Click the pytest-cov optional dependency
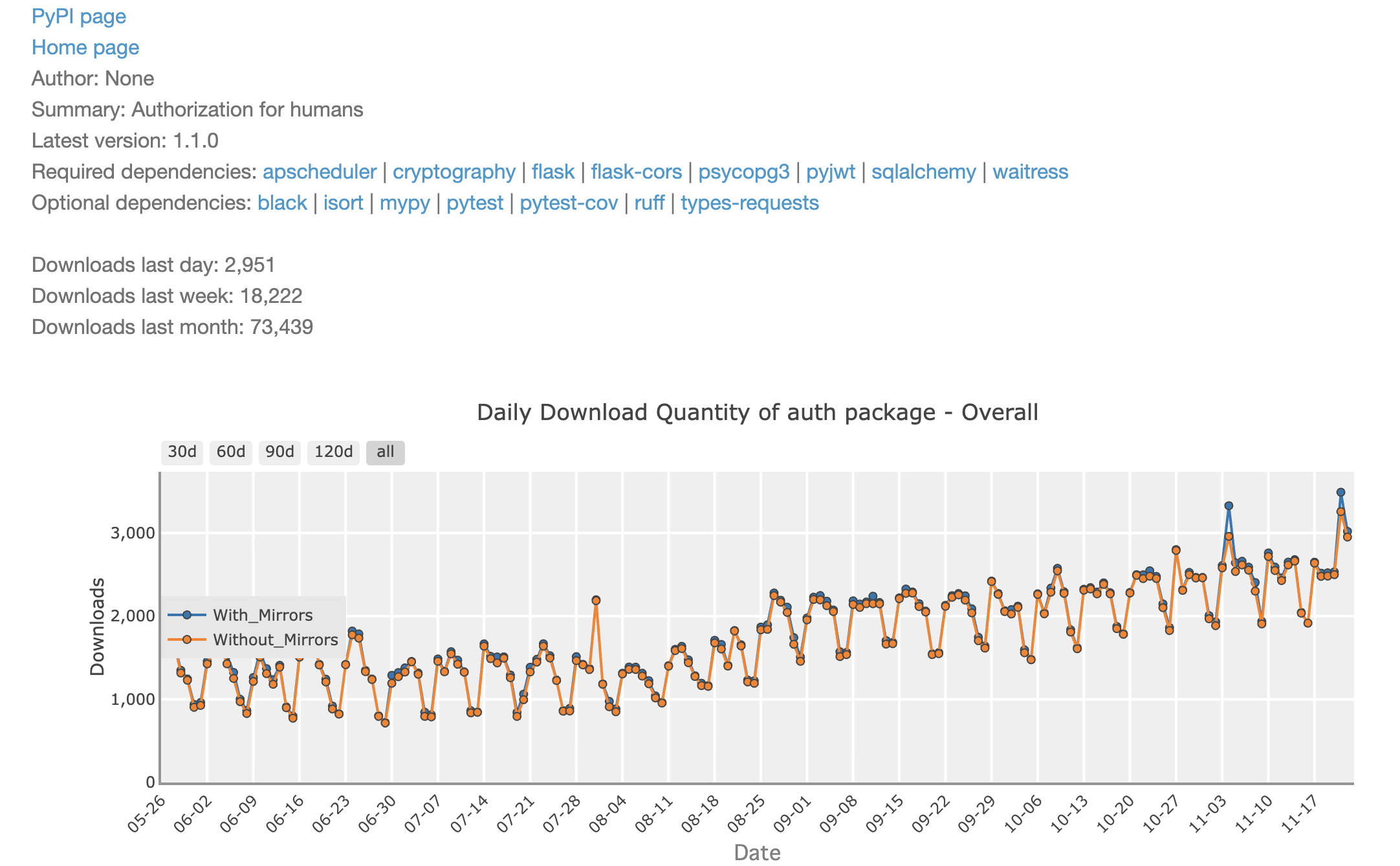Image resolution: width=1400 pixels, height=866 pixels. pyautogui.click(x=568, y=203)
